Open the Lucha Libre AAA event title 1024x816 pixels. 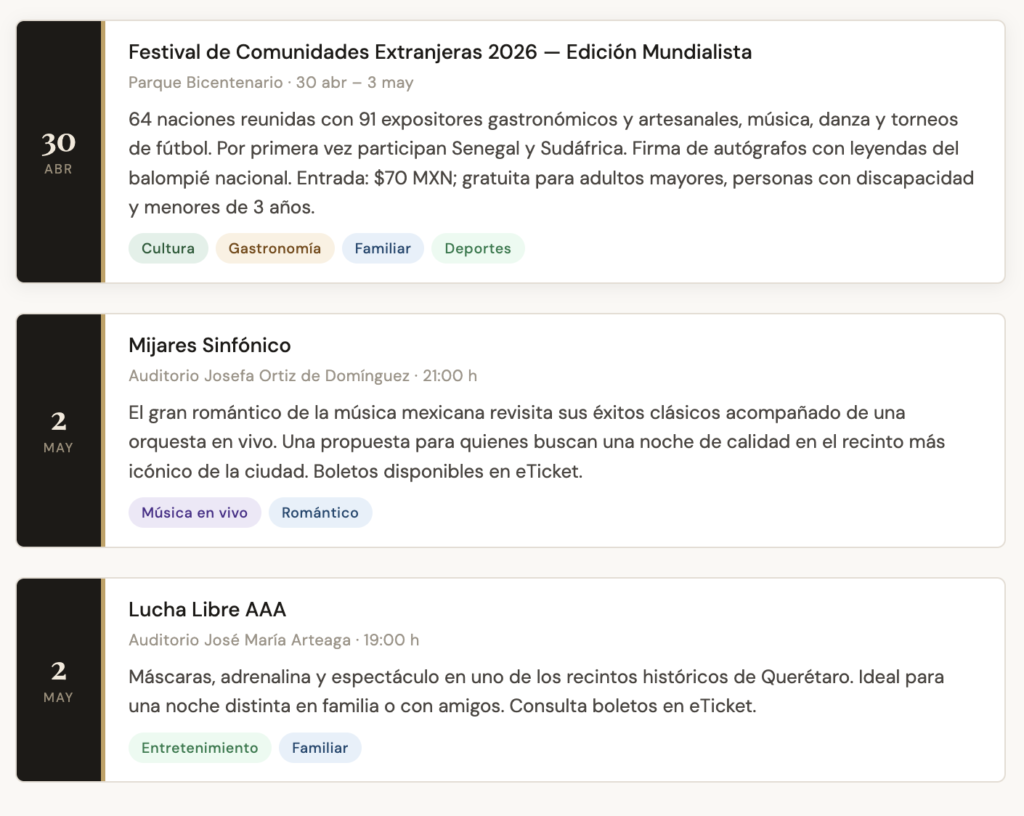tap(208, 610)
